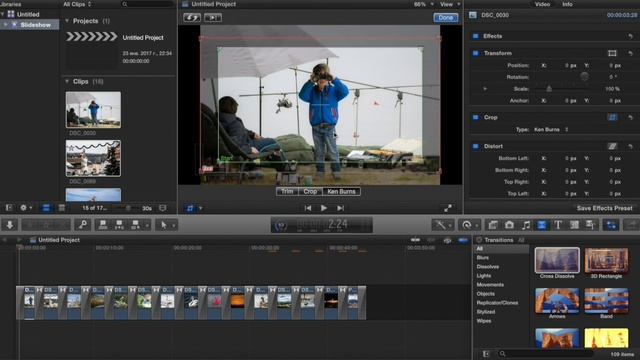Show the Music and Sound browser

pyautogui.click(x=526, y=225)
